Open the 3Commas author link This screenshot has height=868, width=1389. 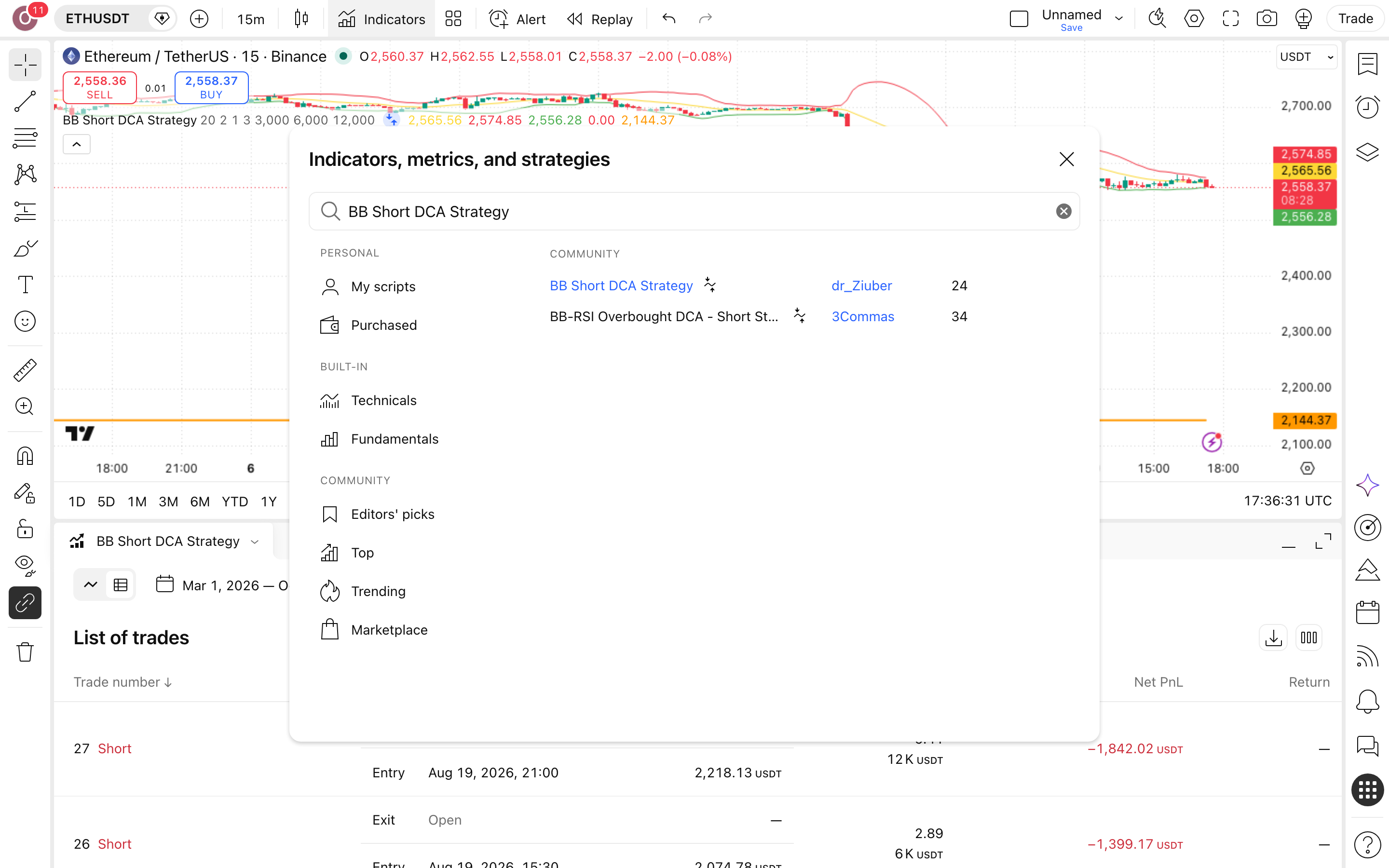click(863, 316)
